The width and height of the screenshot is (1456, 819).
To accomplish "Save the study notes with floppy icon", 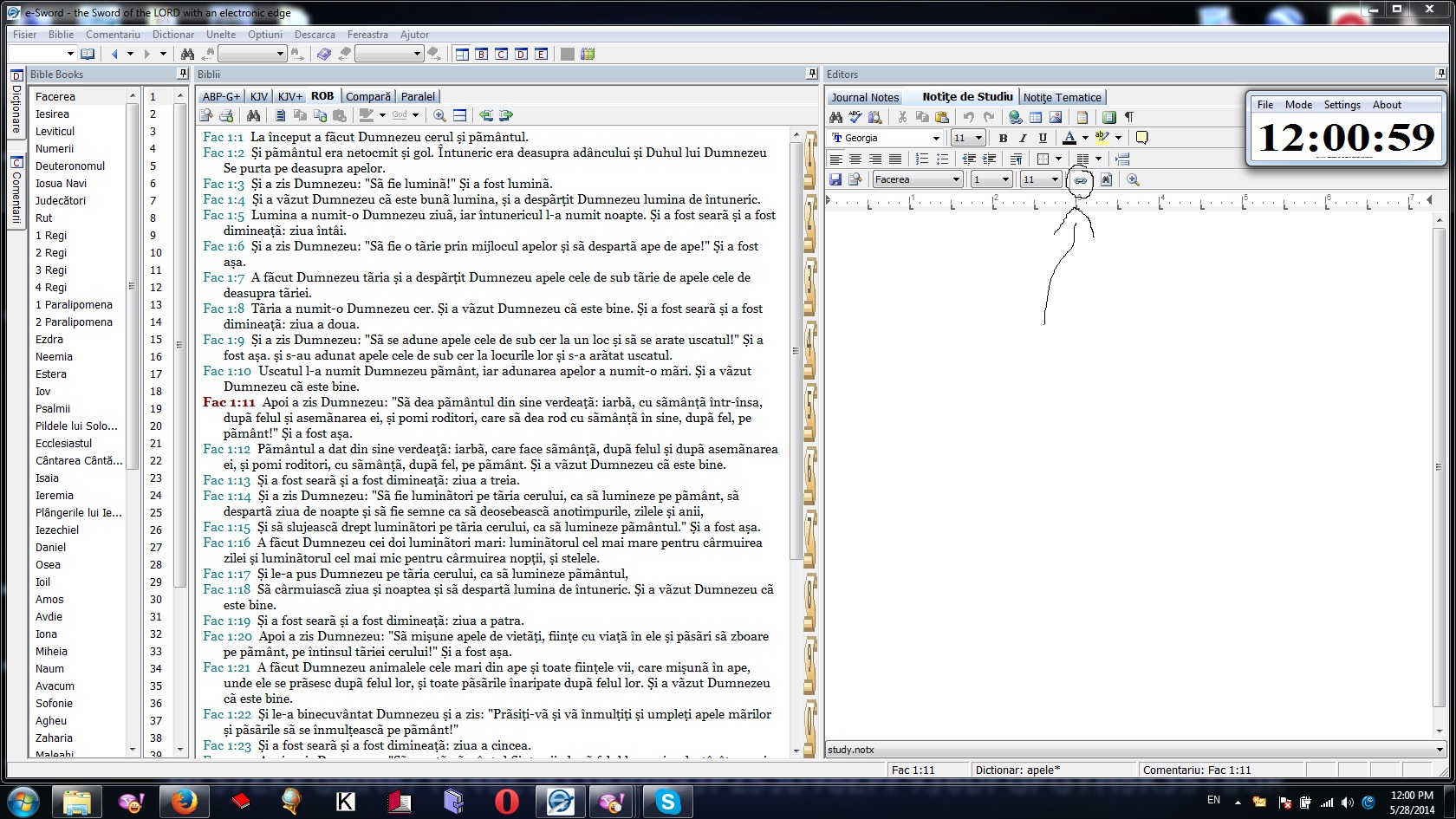I will click(835, 179).
